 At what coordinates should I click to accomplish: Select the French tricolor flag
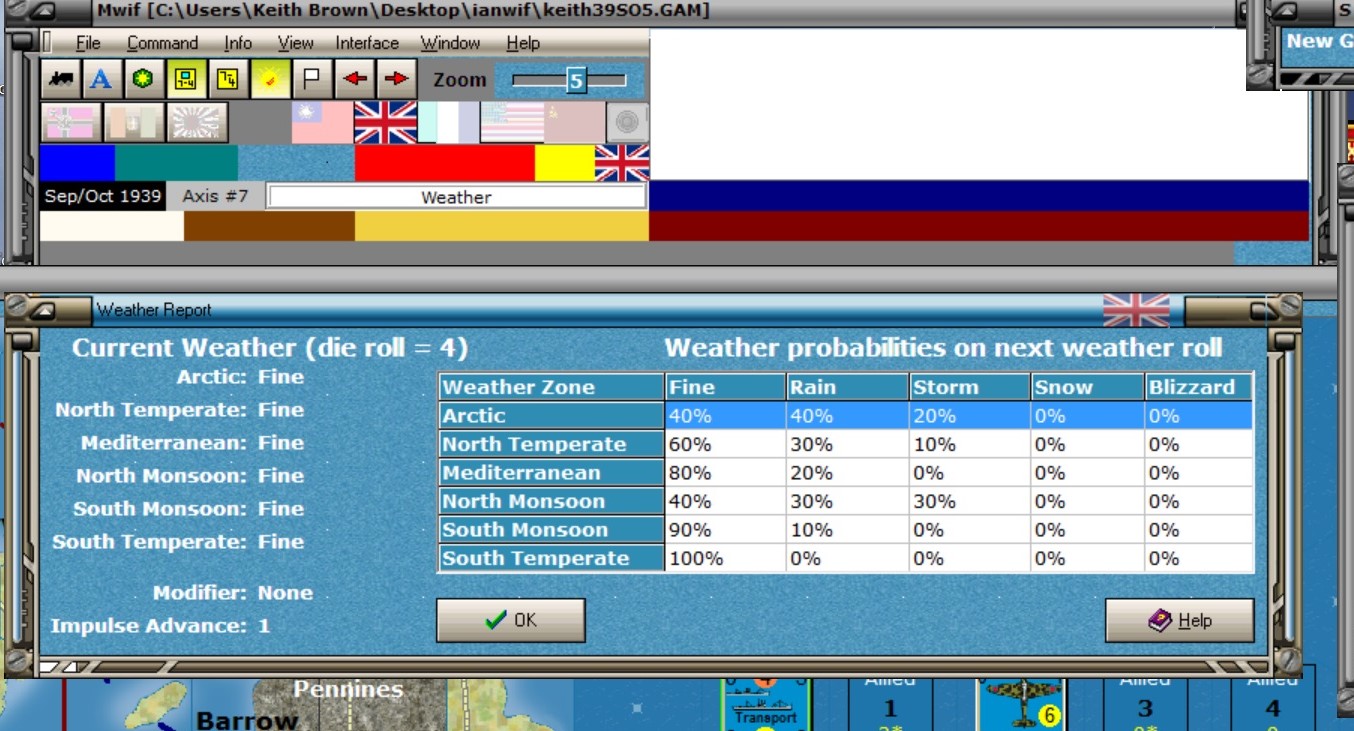click(x=448, y=123)
